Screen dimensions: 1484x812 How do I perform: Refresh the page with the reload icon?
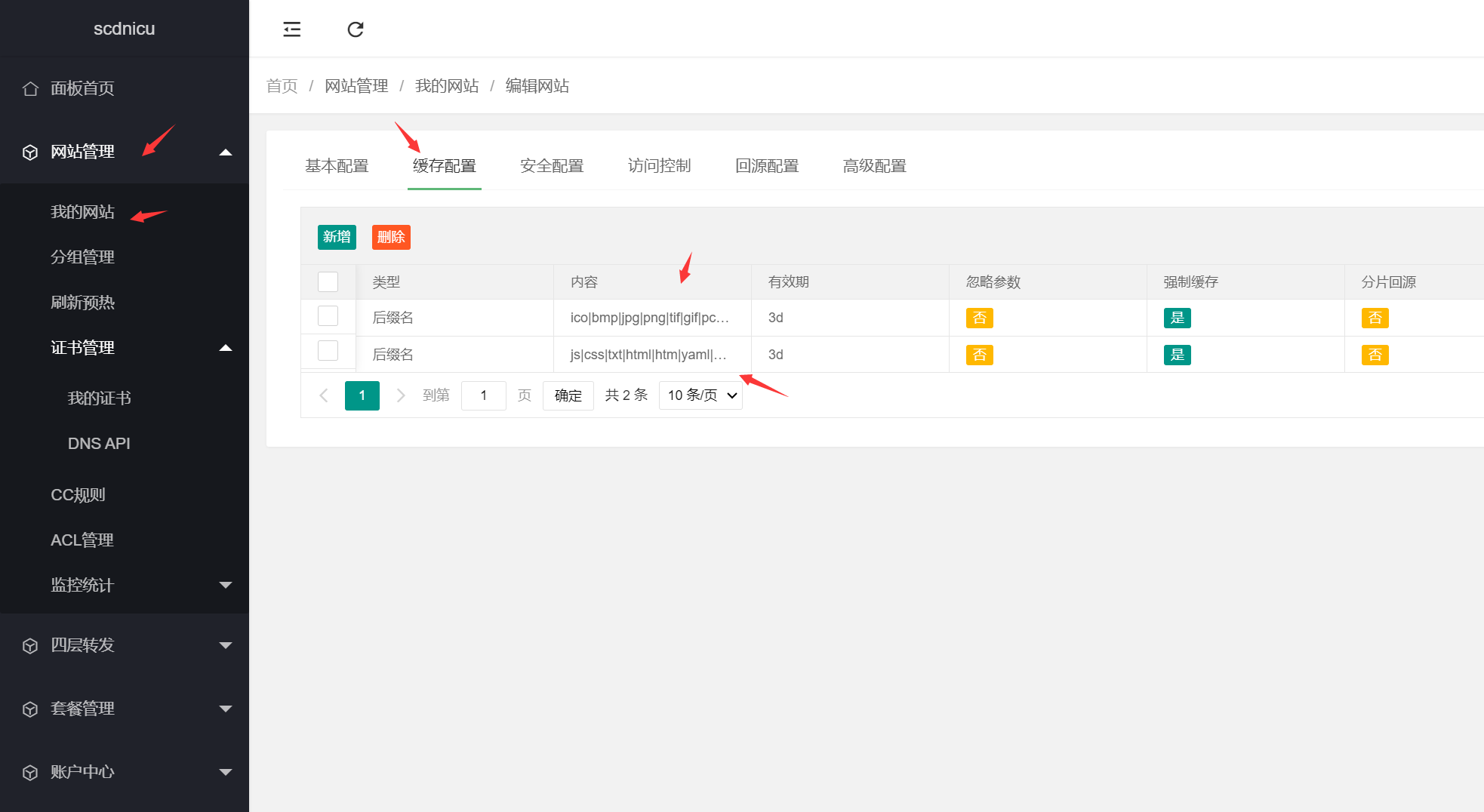pos(355,29)
